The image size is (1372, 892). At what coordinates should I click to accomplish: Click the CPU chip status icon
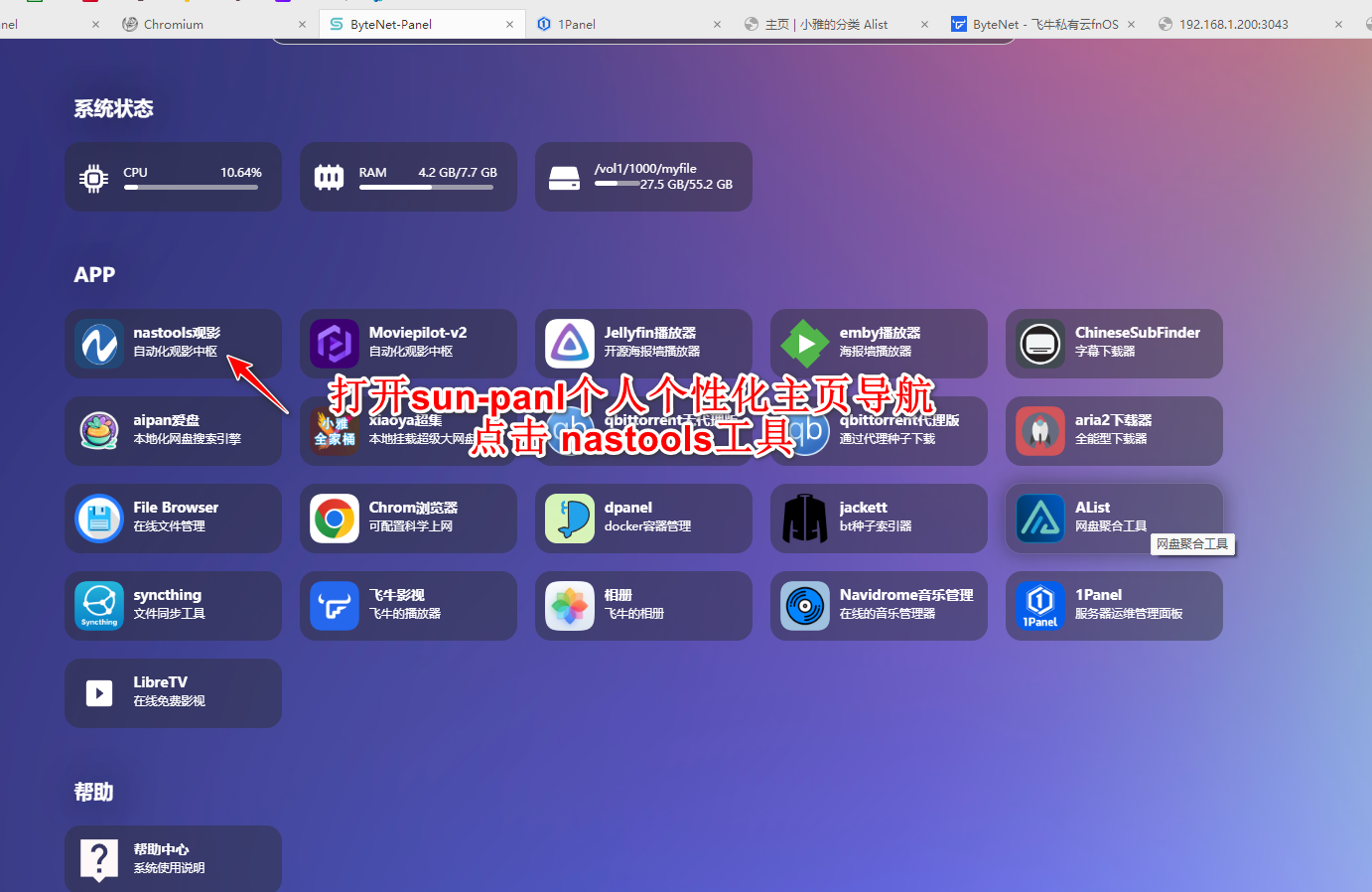[x=94, y=179]
